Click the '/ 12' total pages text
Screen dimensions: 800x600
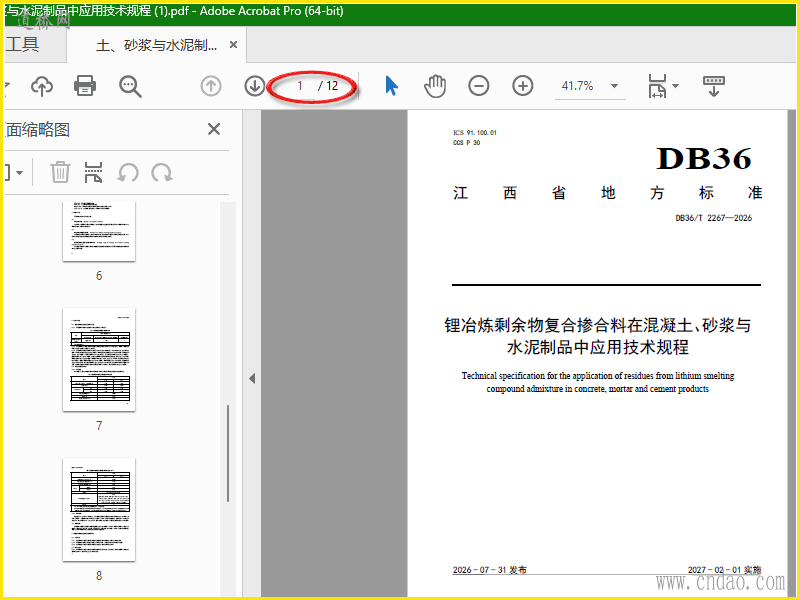pos(328,86)
